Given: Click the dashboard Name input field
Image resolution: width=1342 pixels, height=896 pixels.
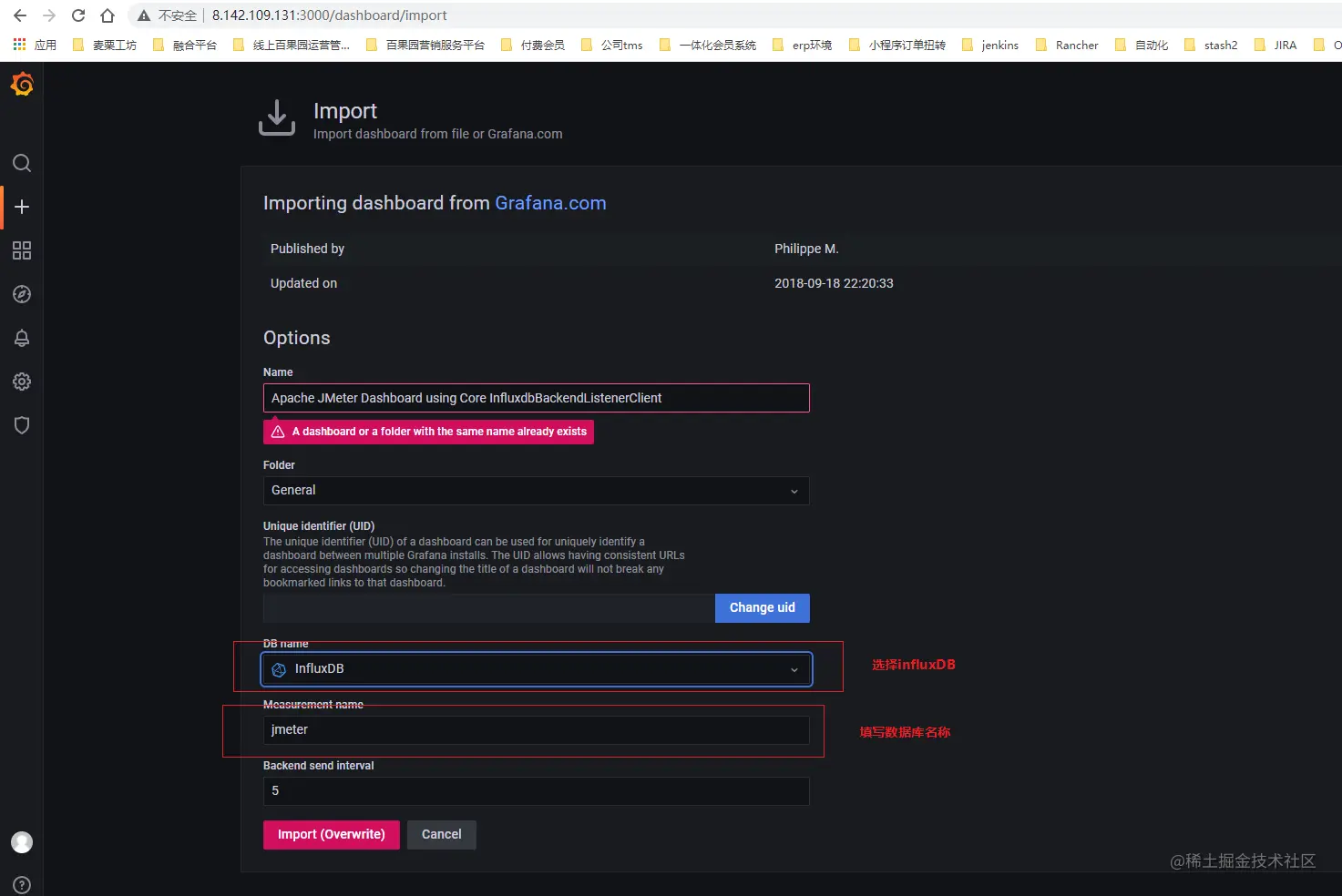Looking at the screenshot, I should tap(536, 398).
